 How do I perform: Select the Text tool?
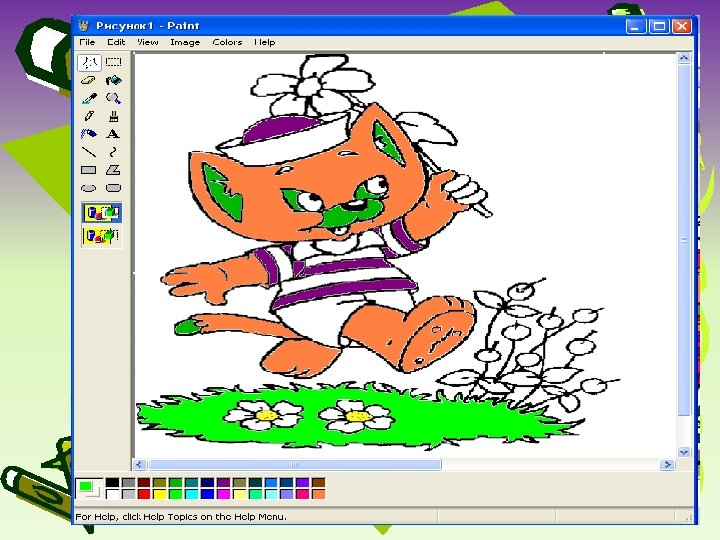coord(113,134)
